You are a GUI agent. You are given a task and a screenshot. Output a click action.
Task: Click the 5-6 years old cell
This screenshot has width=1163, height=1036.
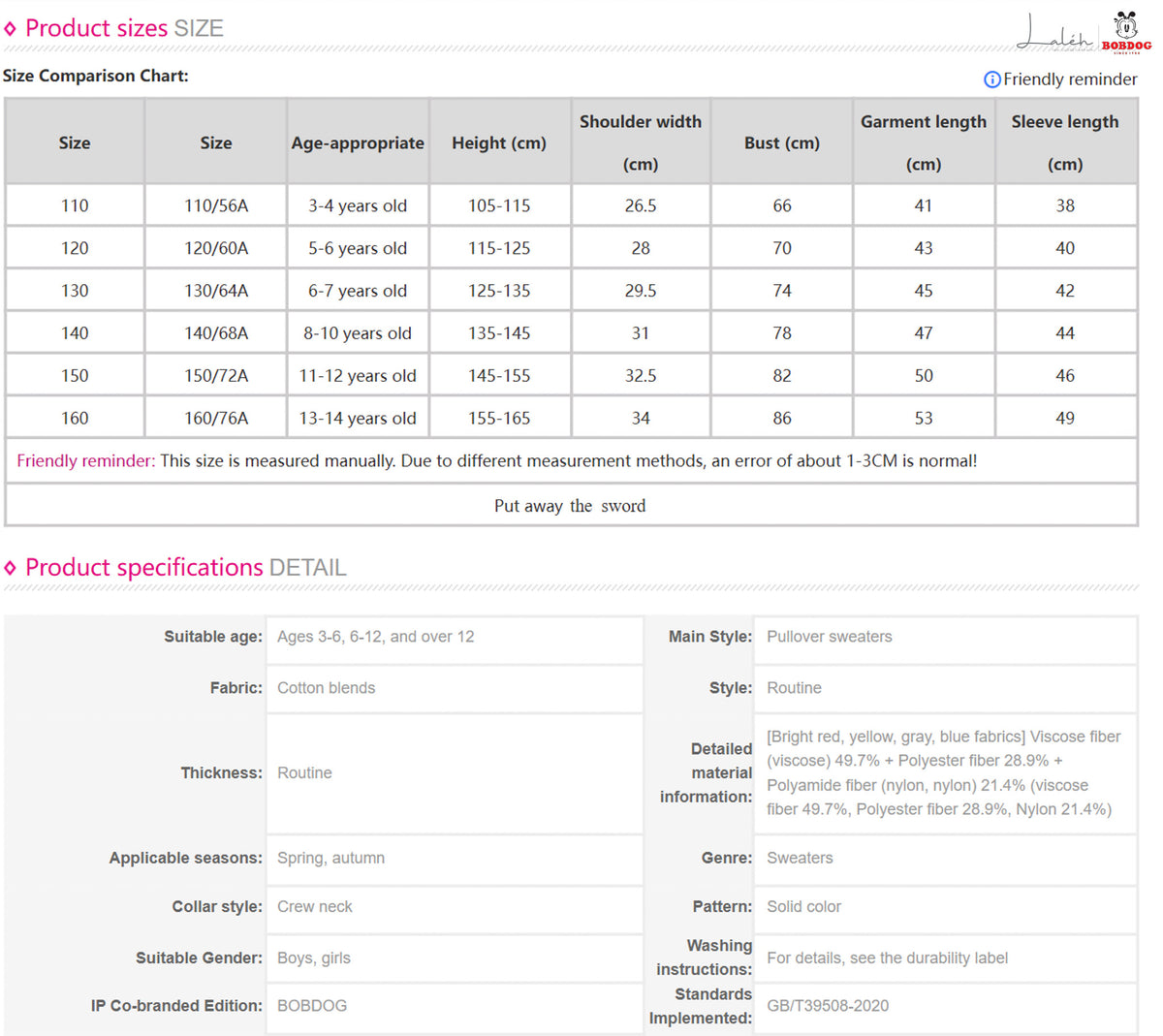(x=358, y=248)
